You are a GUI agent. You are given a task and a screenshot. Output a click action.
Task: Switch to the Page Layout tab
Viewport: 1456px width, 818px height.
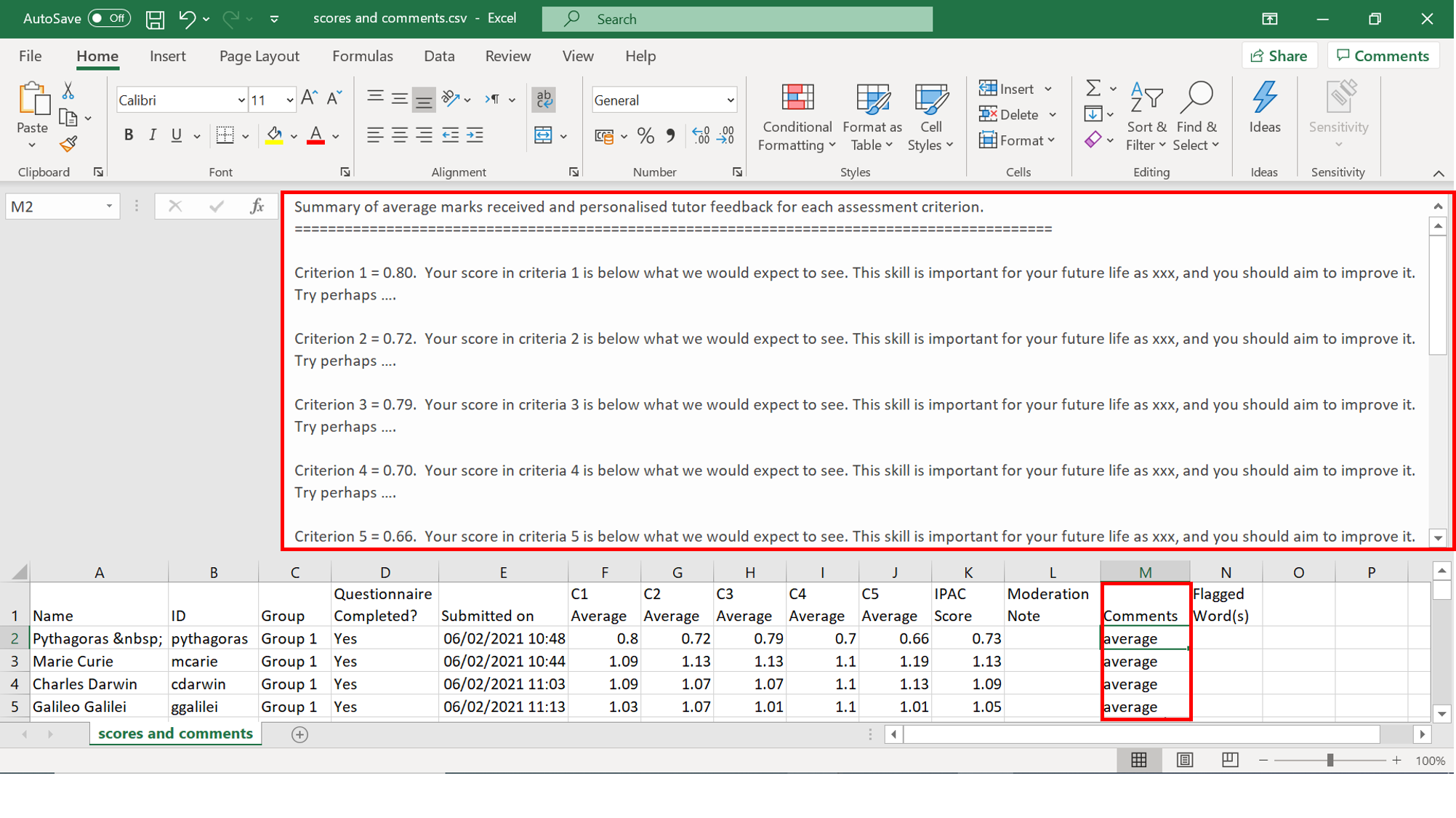point(260,56)
